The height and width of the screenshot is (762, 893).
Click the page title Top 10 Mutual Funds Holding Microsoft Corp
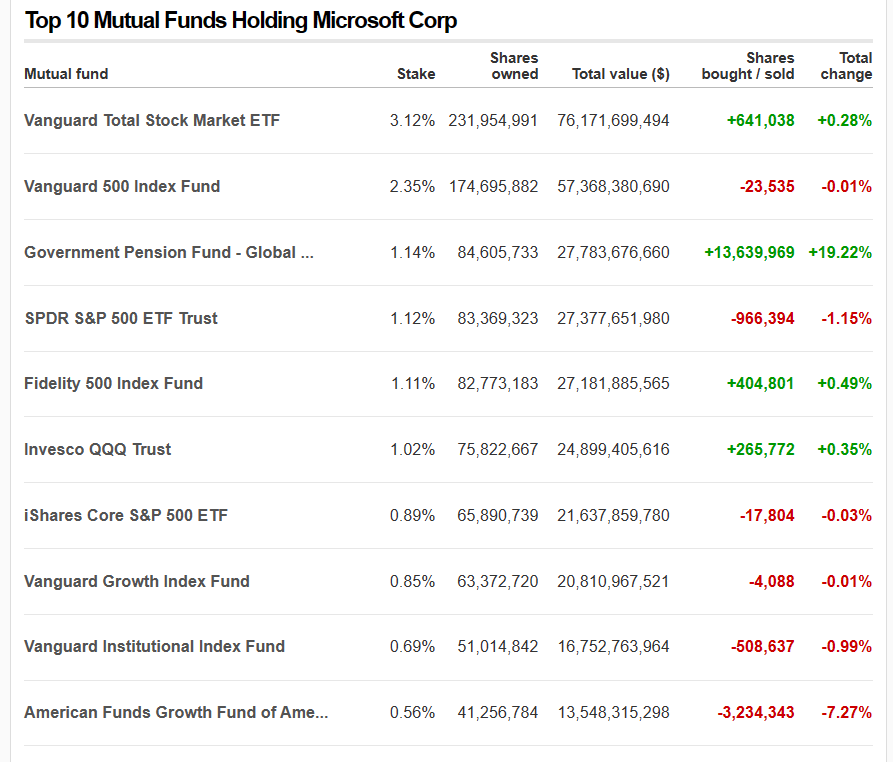(241, 21)
